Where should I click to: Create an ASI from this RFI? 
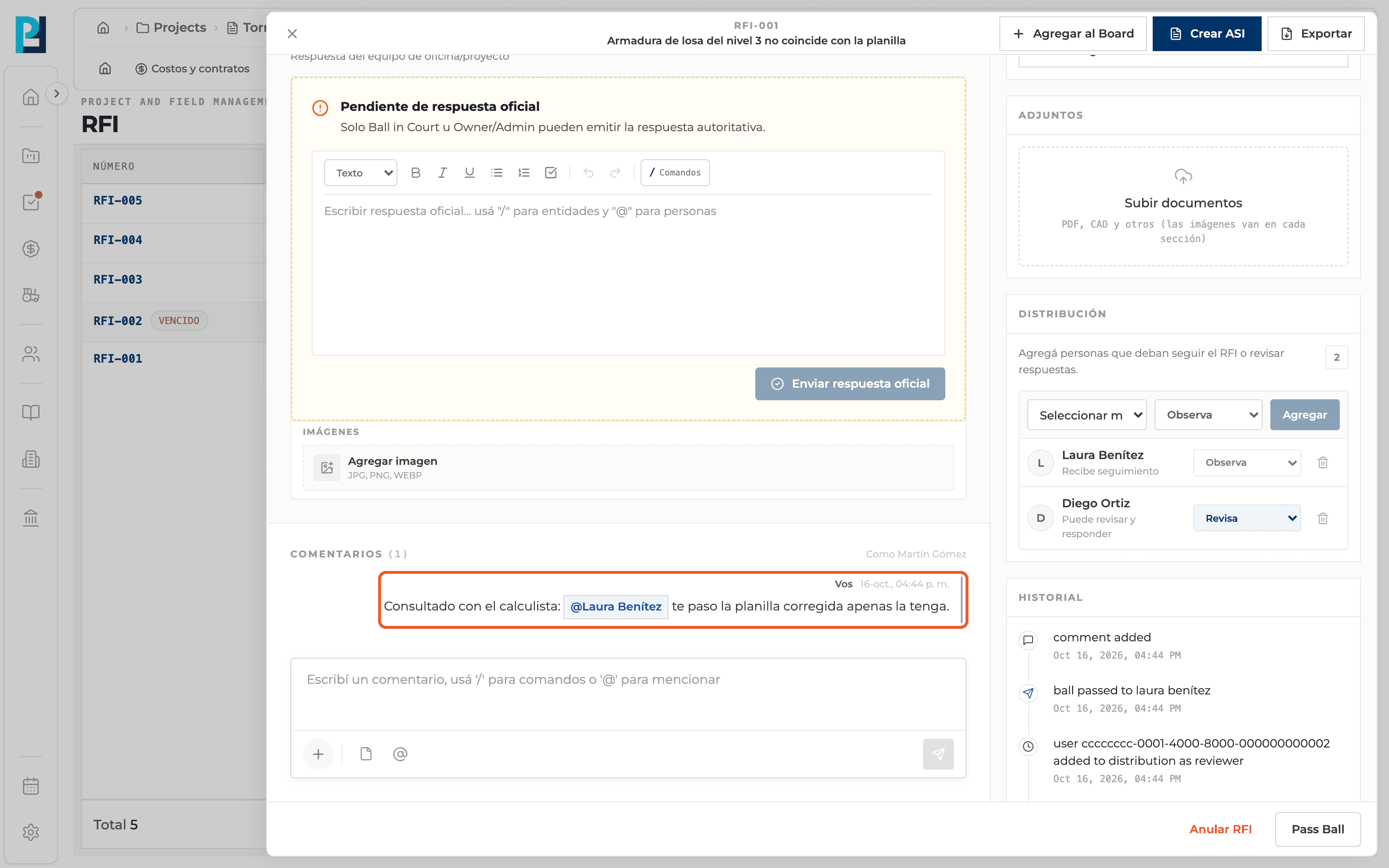click(1207, 33)
